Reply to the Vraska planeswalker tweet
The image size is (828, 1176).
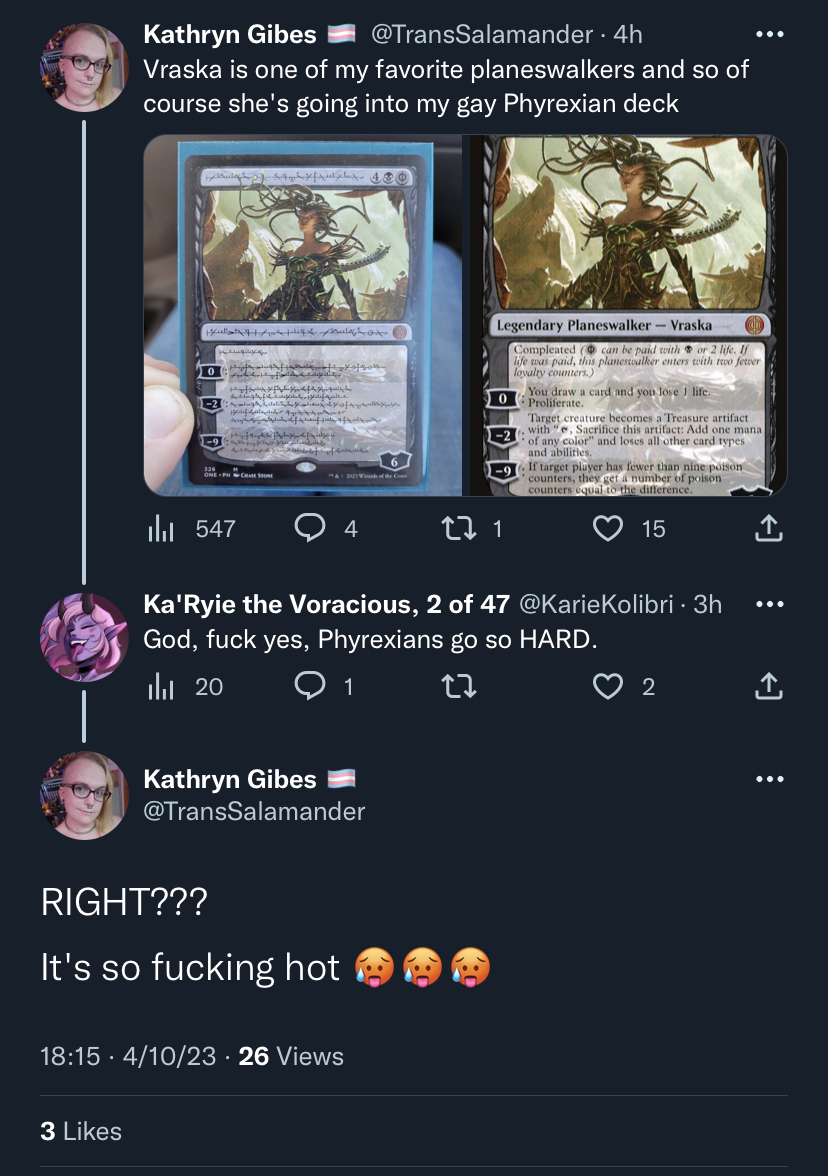click(326, 529)
